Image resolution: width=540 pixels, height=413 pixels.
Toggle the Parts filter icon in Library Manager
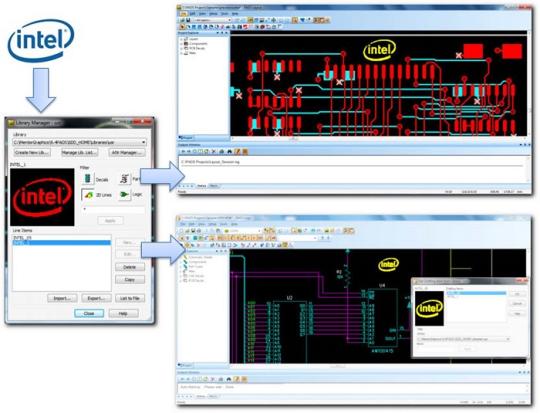coord(124,179)
